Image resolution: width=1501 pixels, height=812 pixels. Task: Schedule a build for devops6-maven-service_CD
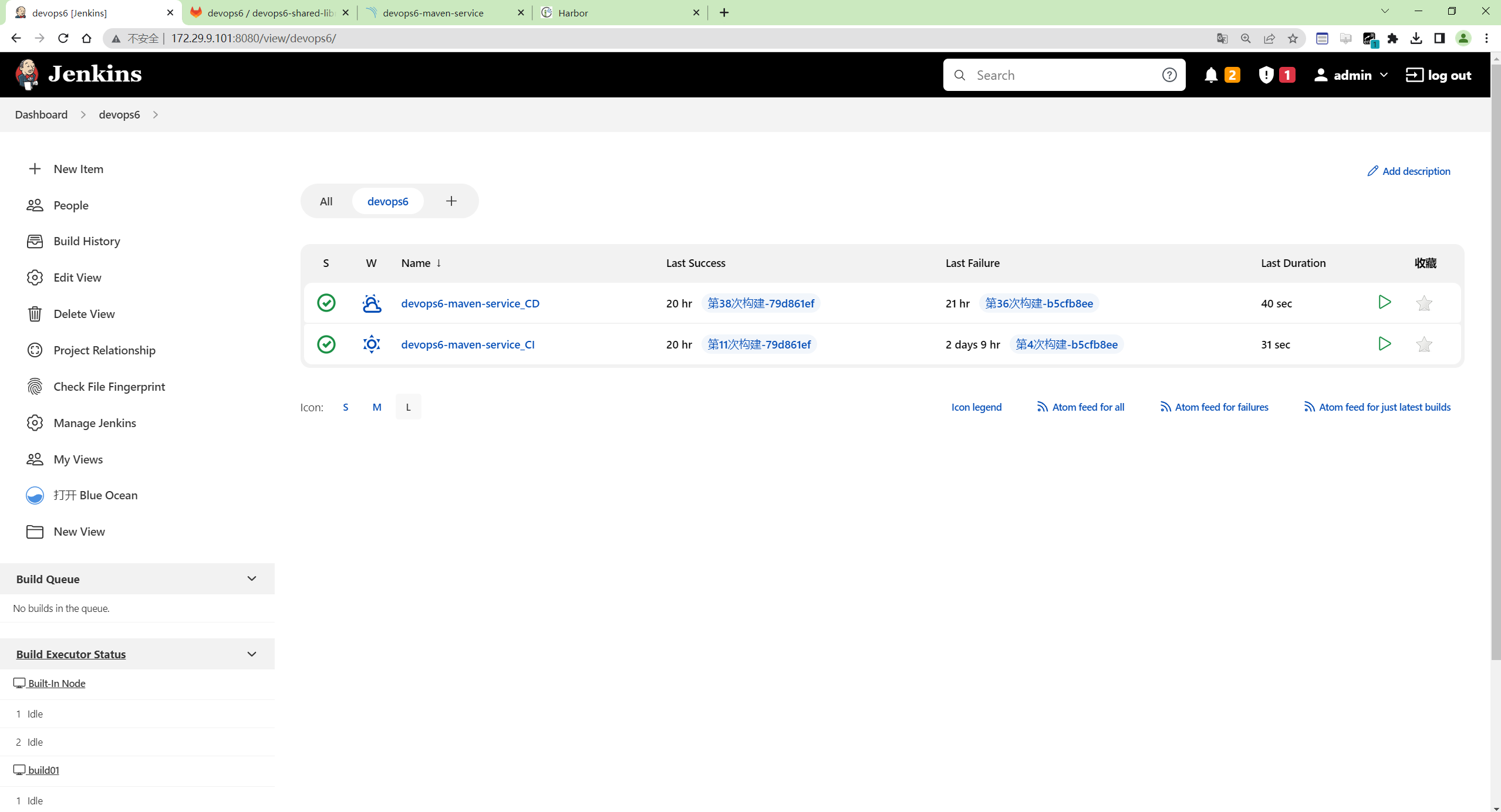(1384, 302)
